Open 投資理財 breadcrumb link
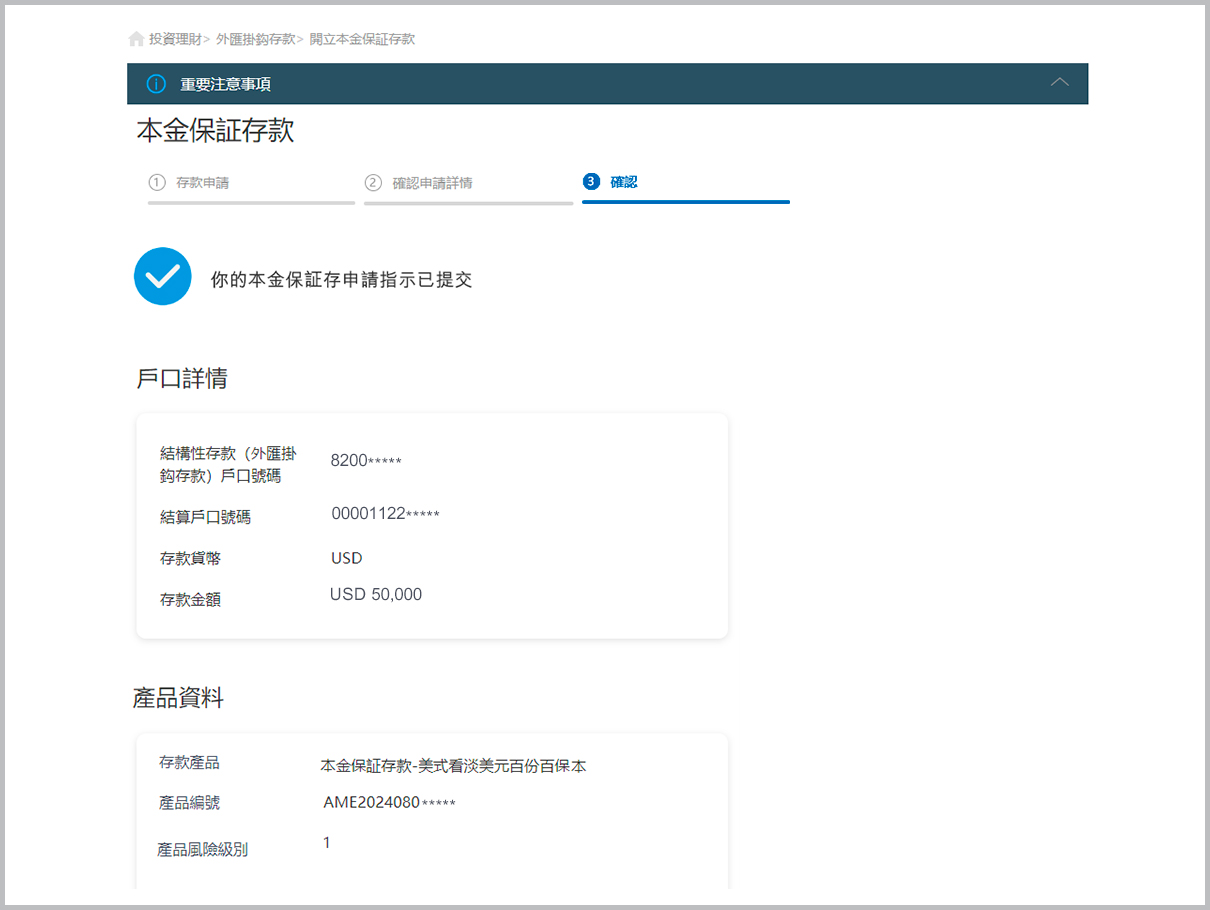 point(175,39)
